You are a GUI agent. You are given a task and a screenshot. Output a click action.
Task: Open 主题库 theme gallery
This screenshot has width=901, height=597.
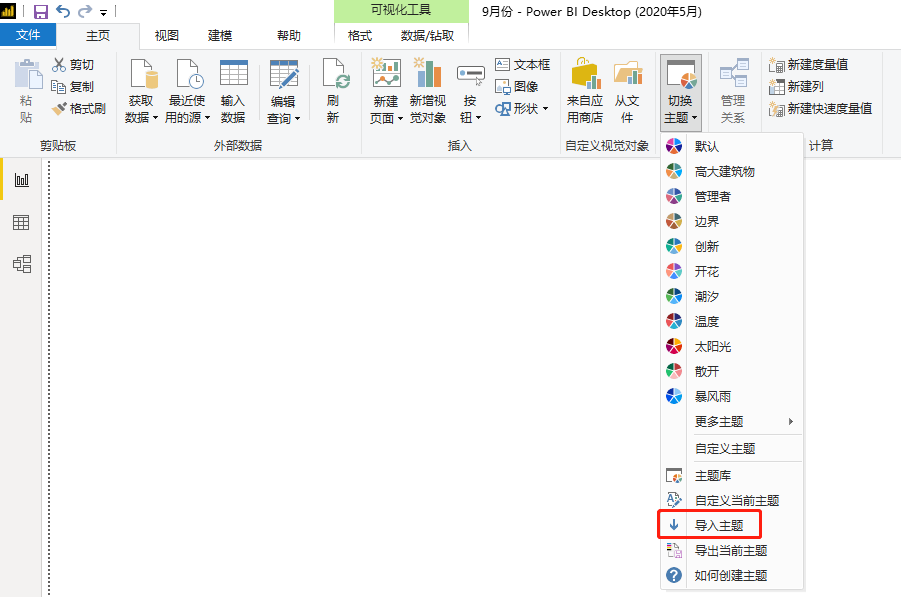coord(731,476)
